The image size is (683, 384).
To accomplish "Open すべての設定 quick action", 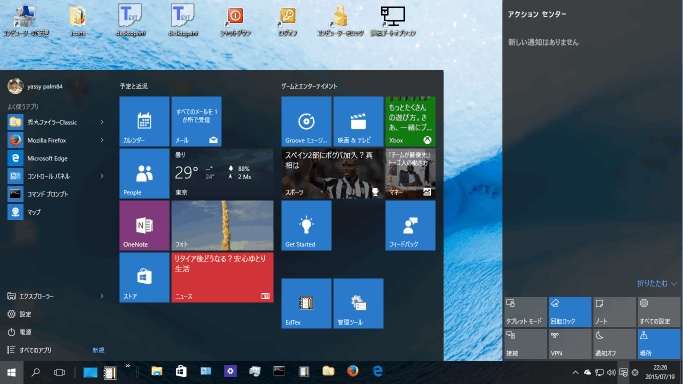I will pos(659,312).
